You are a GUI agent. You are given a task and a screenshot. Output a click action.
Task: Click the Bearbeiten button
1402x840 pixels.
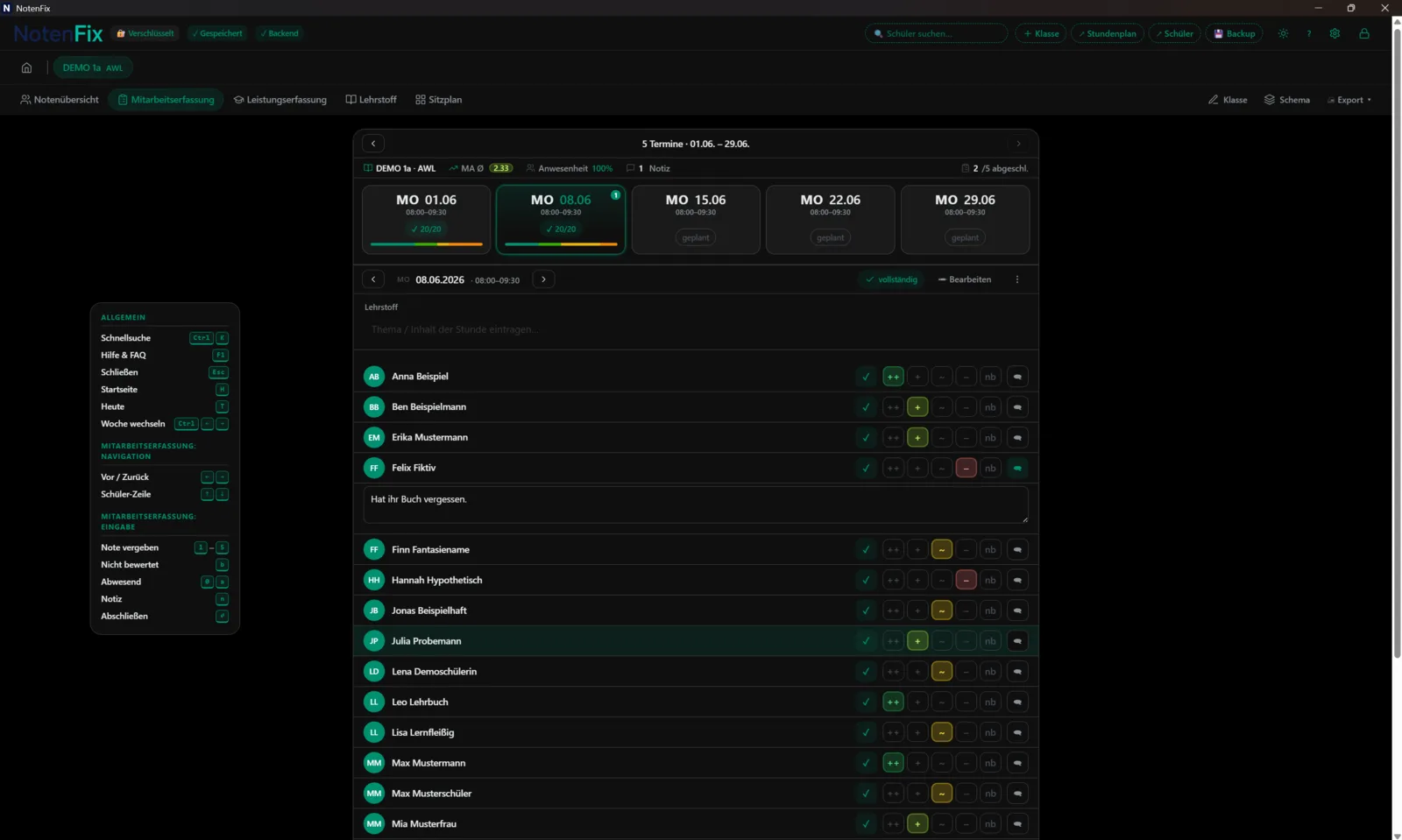[965, 279]
